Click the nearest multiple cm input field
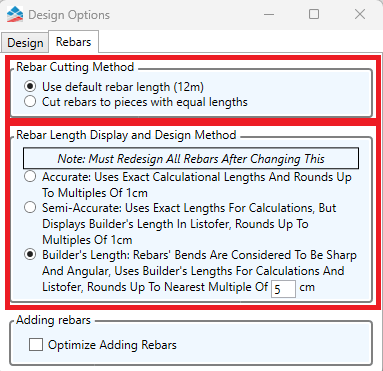Viewport: 383px width, 371px height. (x=283, y=289)
